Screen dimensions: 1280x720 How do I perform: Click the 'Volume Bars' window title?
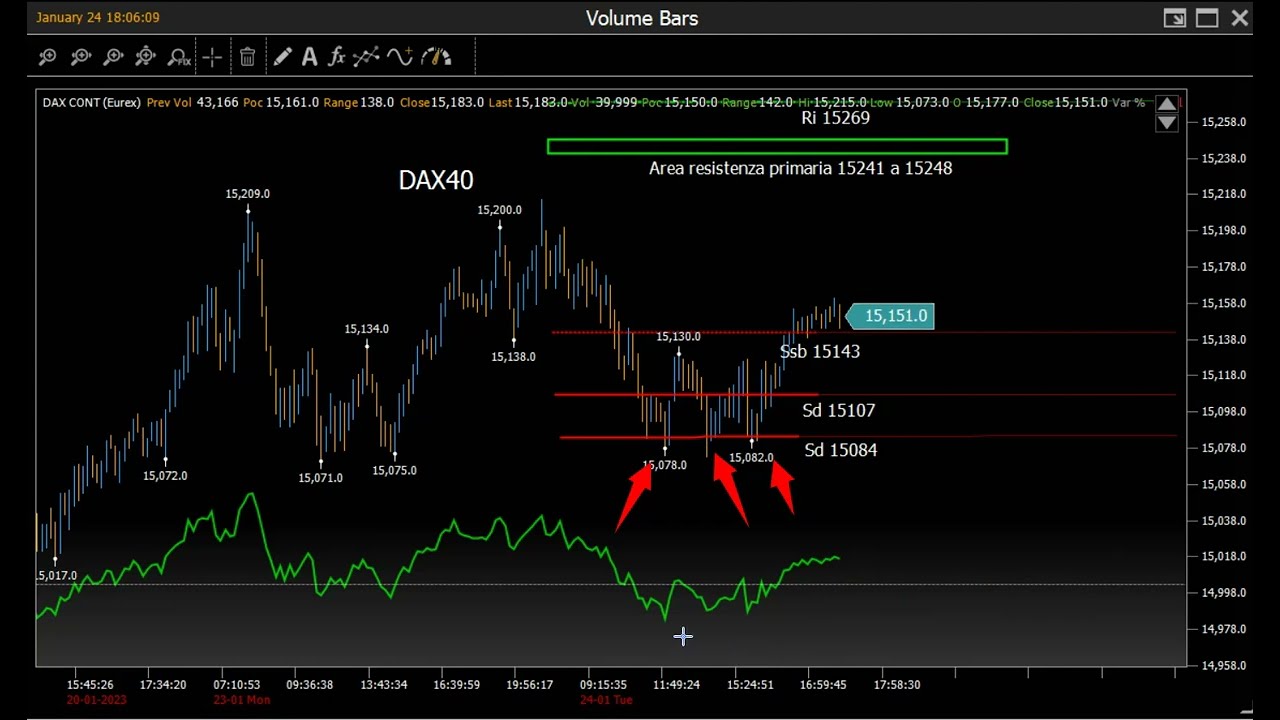(x=642, y=18)
